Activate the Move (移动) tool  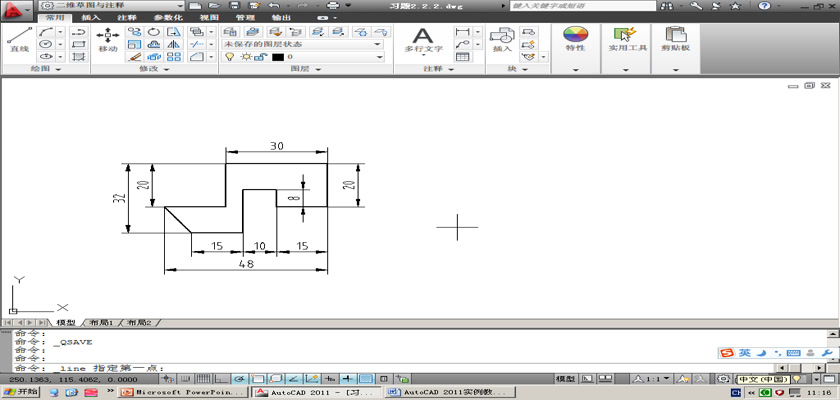[108, 40]
